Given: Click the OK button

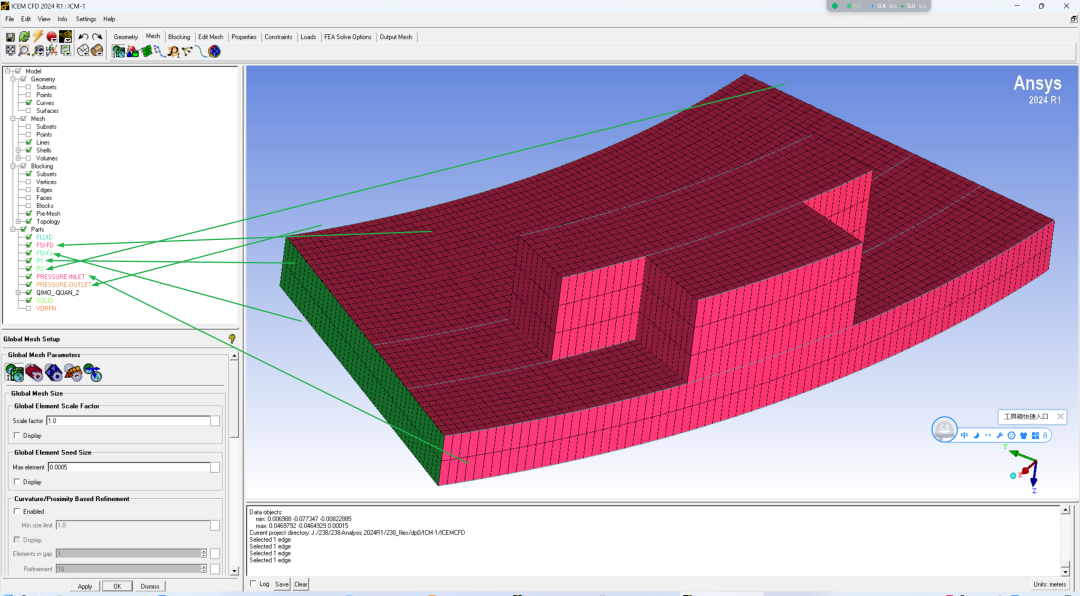Looking at the screenshot, I should click(117, 586).
